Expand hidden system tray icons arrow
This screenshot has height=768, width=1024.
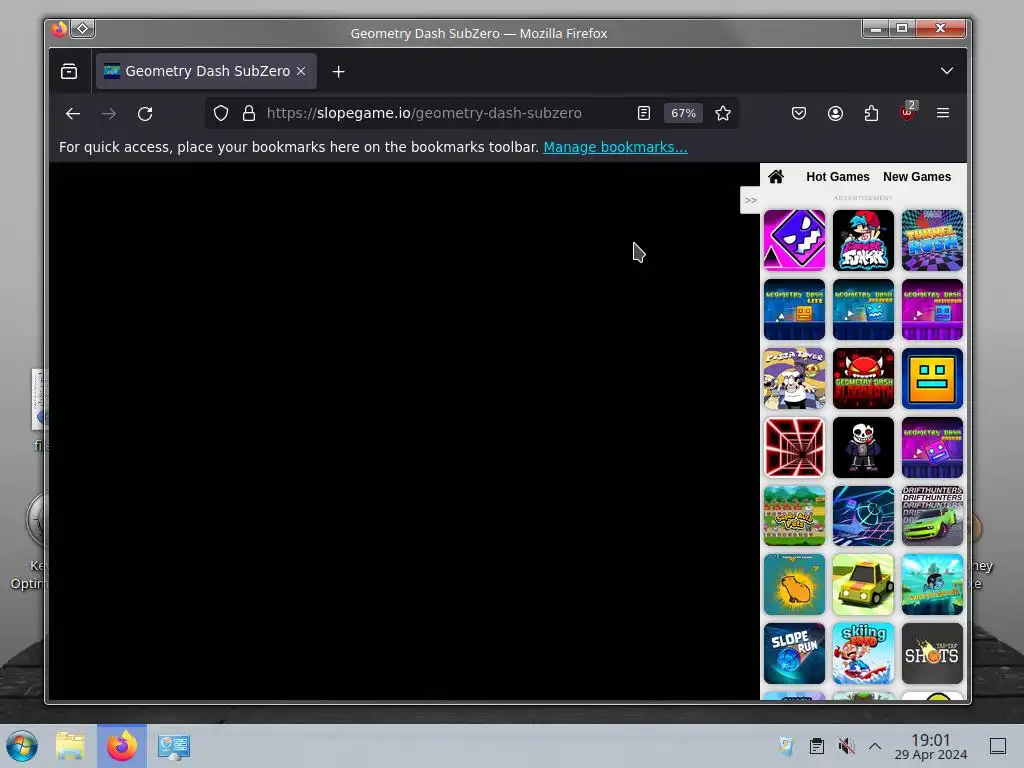[875, 746]
